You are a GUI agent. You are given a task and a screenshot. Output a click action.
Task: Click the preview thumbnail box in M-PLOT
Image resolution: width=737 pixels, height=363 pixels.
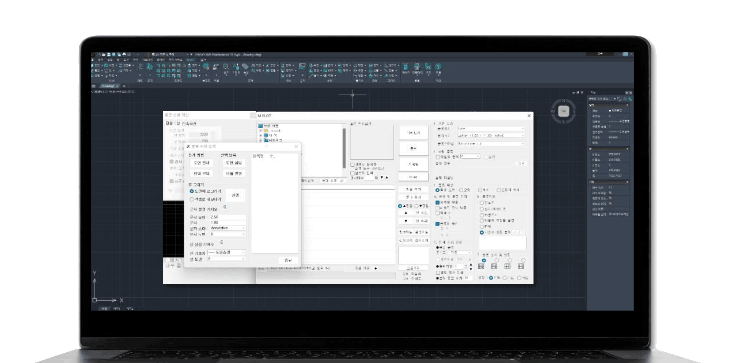pos(372,142)
